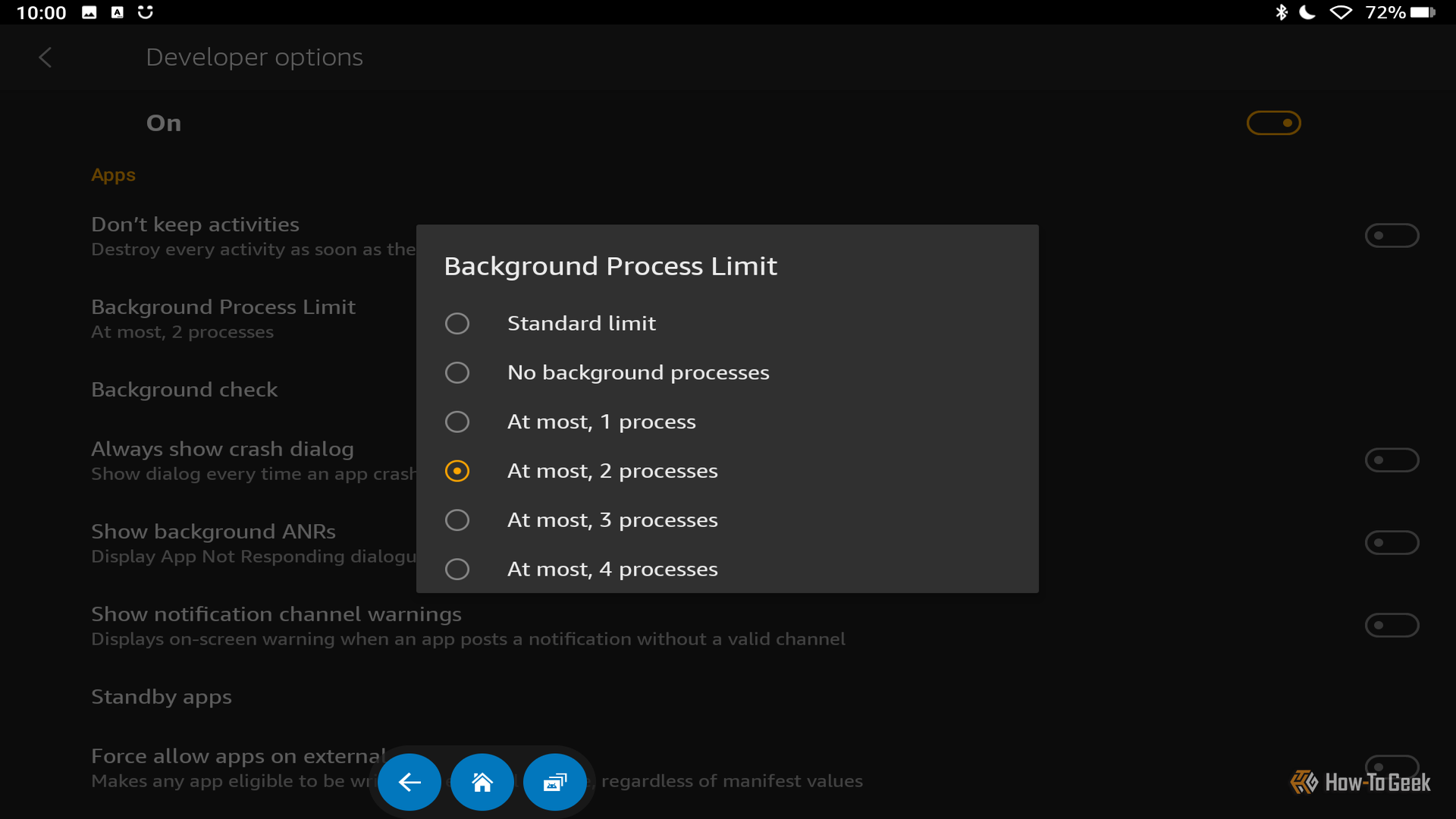Image resolution: width=1456 pixels, height=819 pixels.
Task: Toggle the Show background ANRs switch
Action: tap(1392, 543)
